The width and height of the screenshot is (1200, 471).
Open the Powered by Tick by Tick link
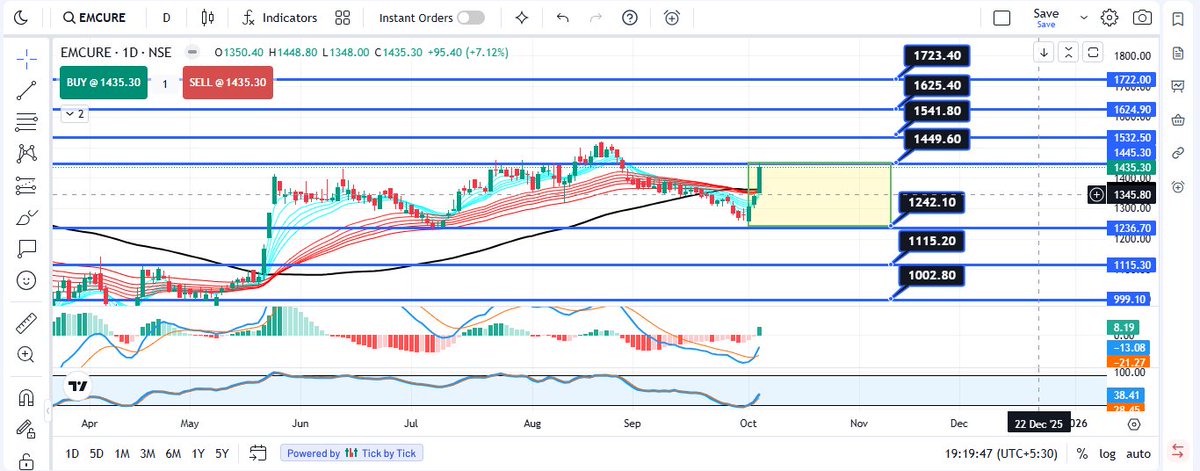click(351, 453)
